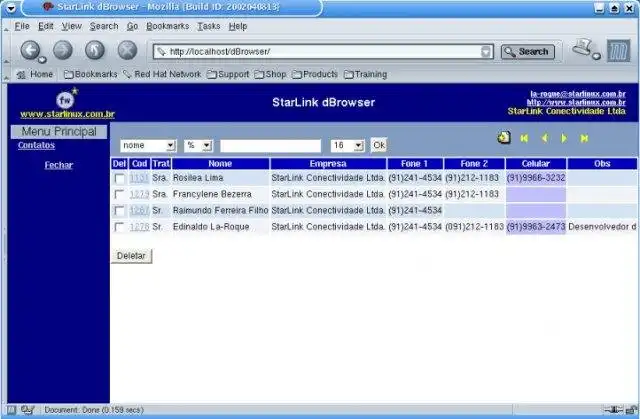Click the browser Forward arrow button
The width and height of the screenshot is (640, 419).
point(63,51)
